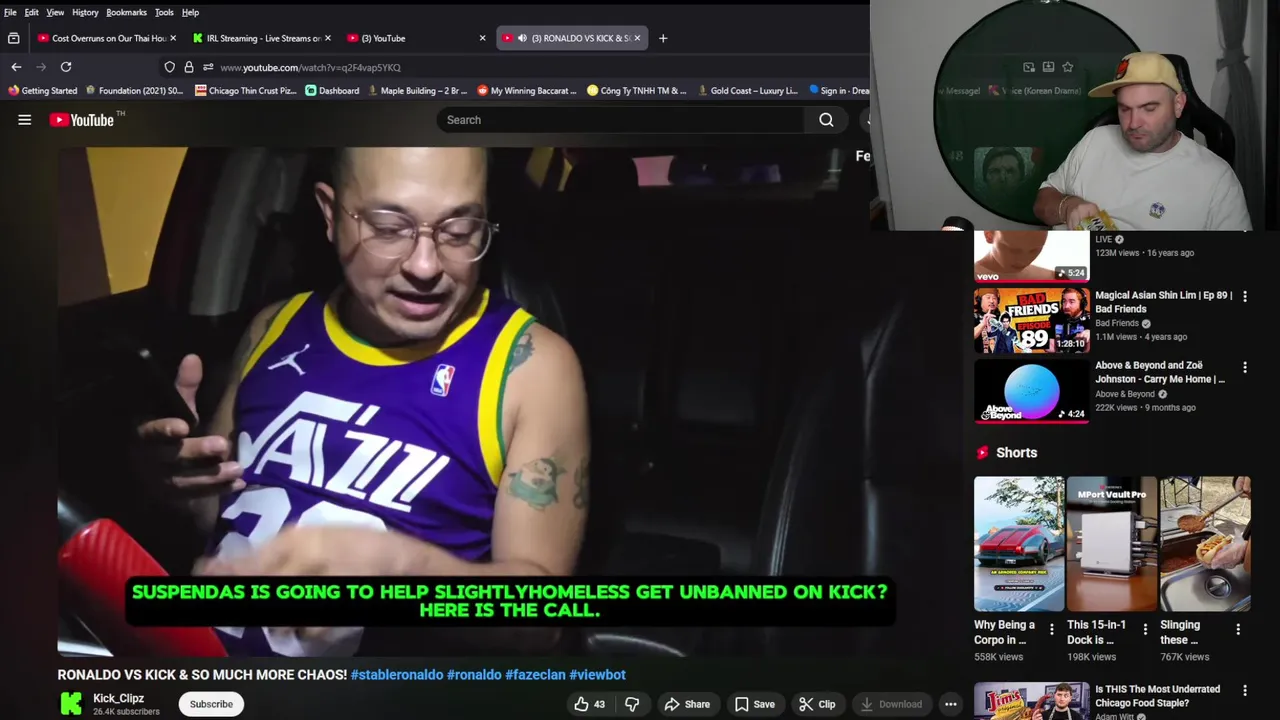1280x720 pixels.
Task: Click the Share button
Action: 687,704
